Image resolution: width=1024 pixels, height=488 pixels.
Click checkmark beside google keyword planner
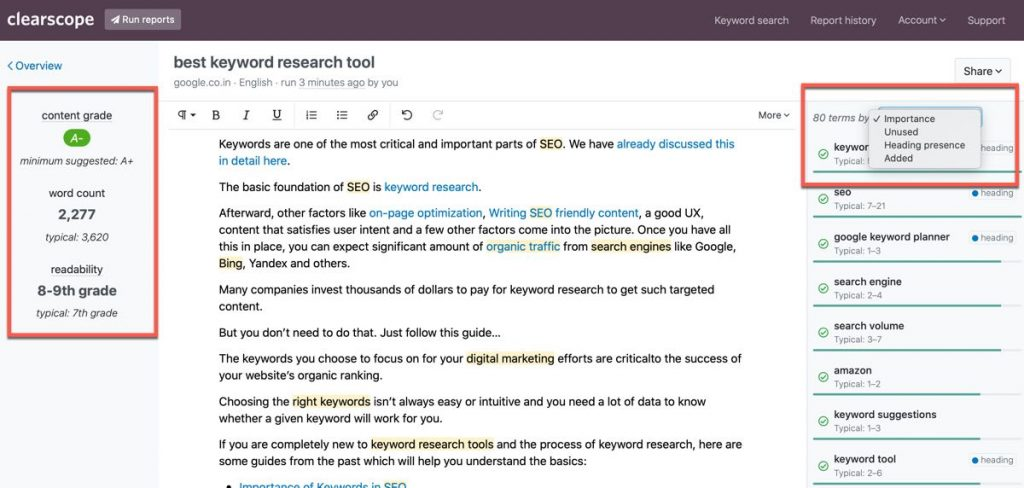click(x=823, y=243)
